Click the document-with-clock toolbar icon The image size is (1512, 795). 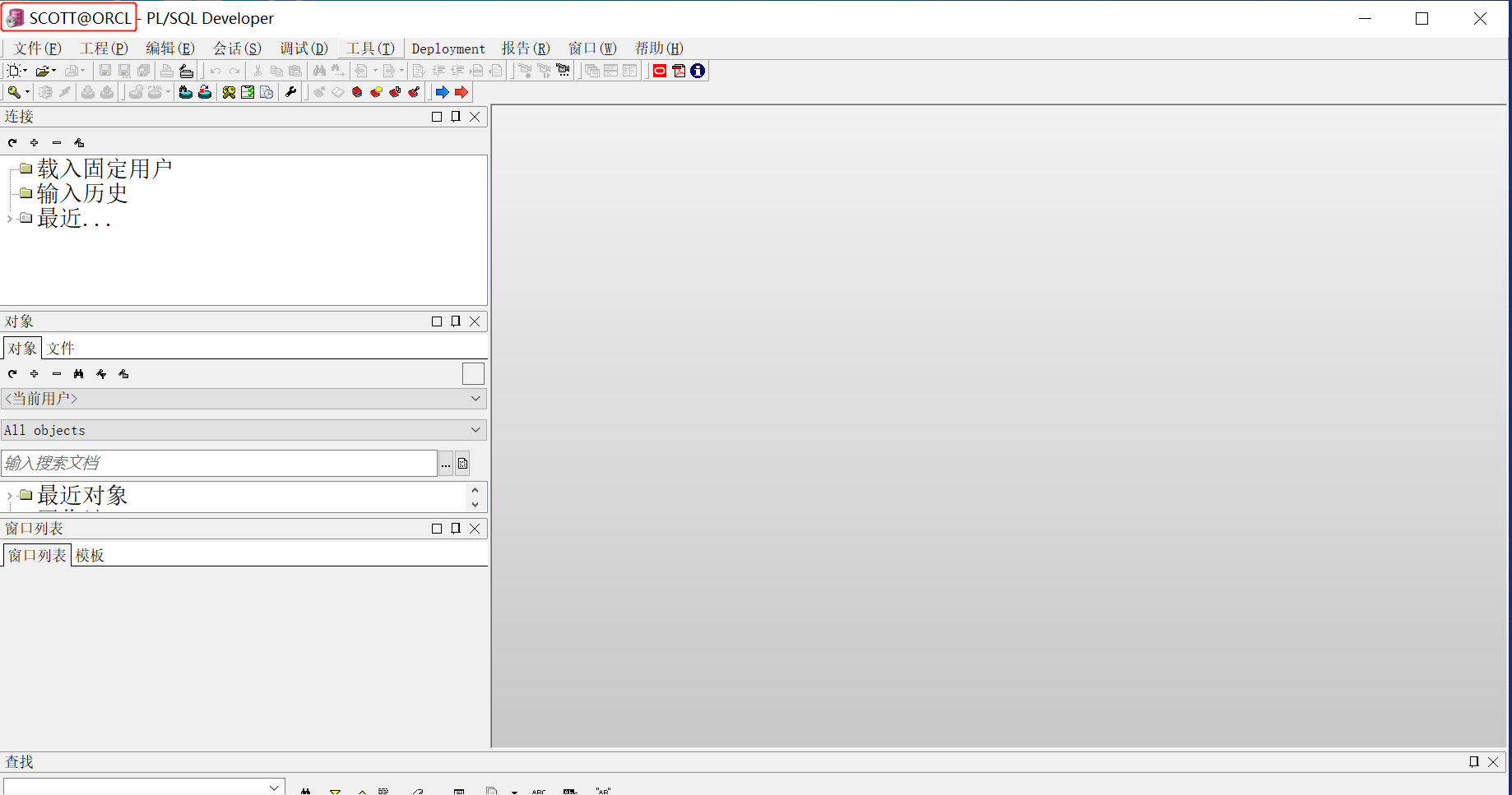pyautogui.click(x=267, y=92)
